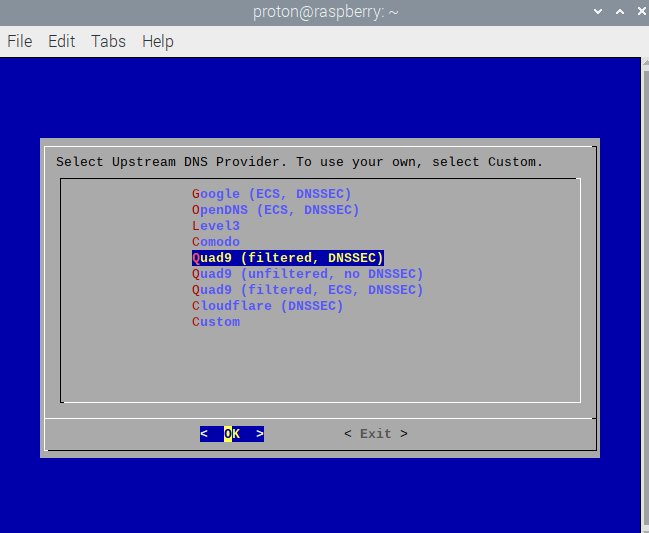Select Google (ECS, DNSSEC) provider
Image resolution: width=649 pixels, height=533 pixels.
(272, 194)
